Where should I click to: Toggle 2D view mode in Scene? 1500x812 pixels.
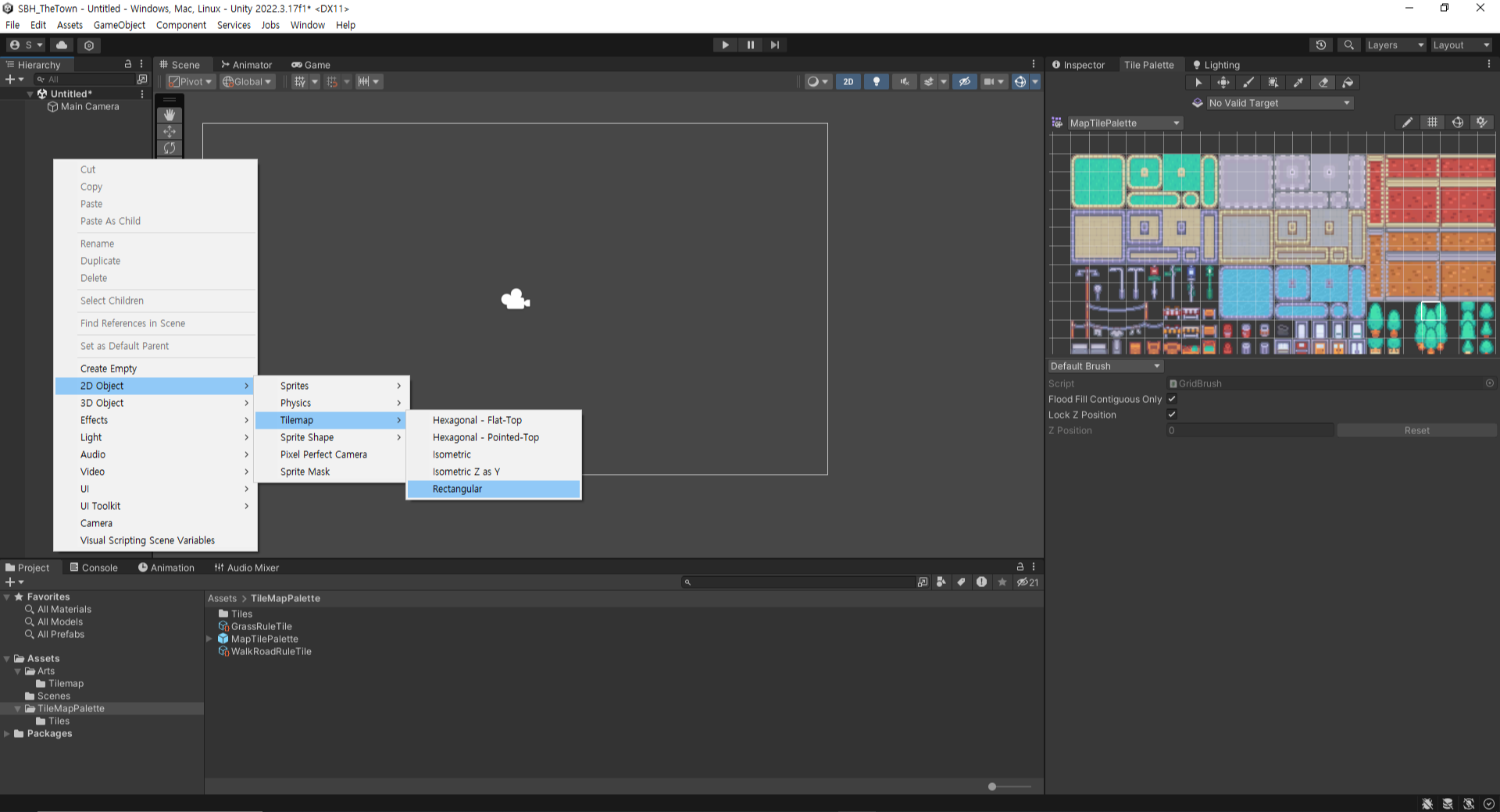point(848,81)
